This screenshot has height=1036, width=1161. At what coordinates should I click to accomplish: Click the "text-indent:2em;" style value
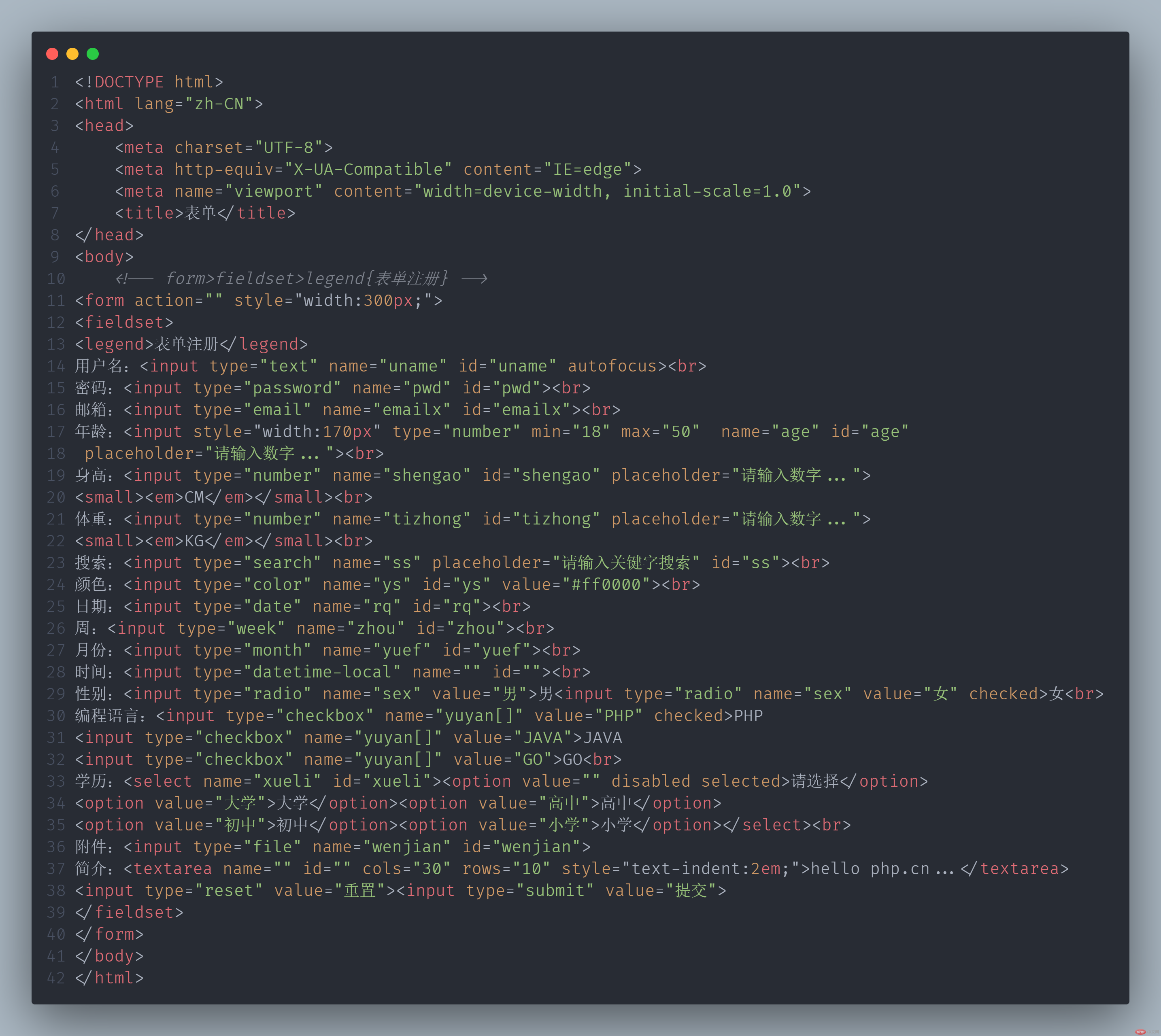click(x=711, y=868)
